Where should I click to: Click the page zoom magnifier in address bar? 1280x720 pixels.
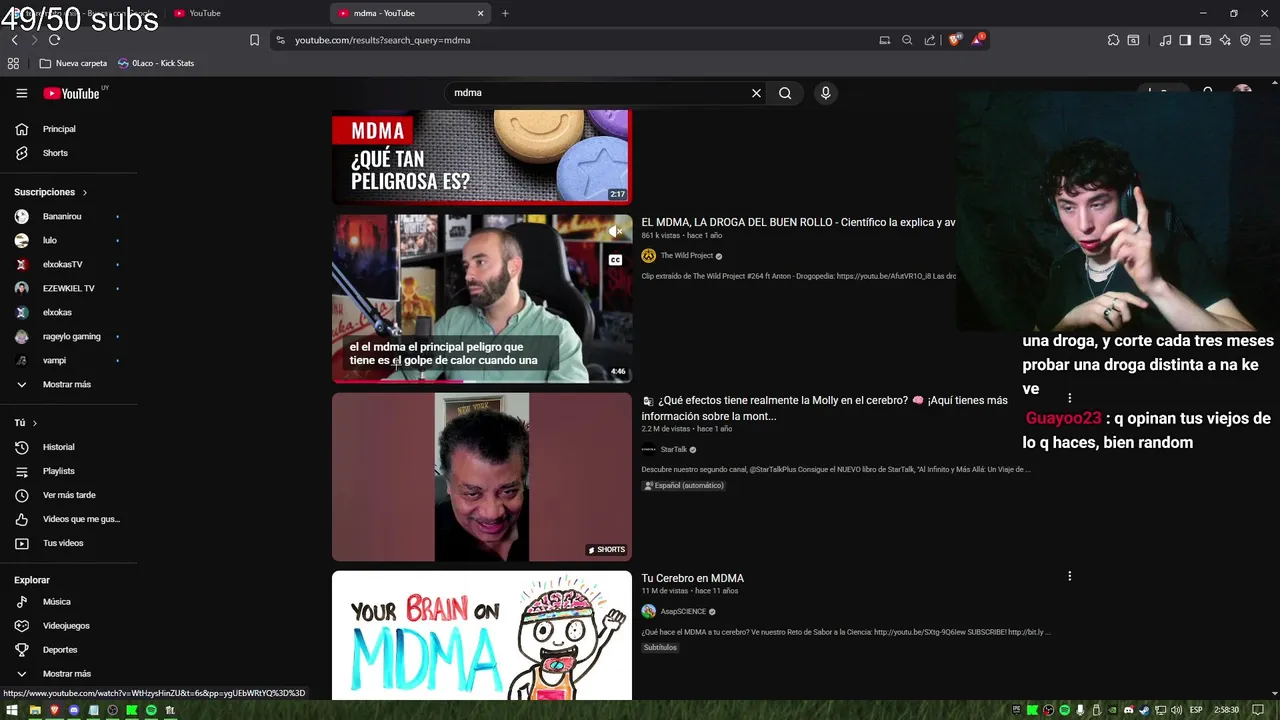click(x=907, y=40)
